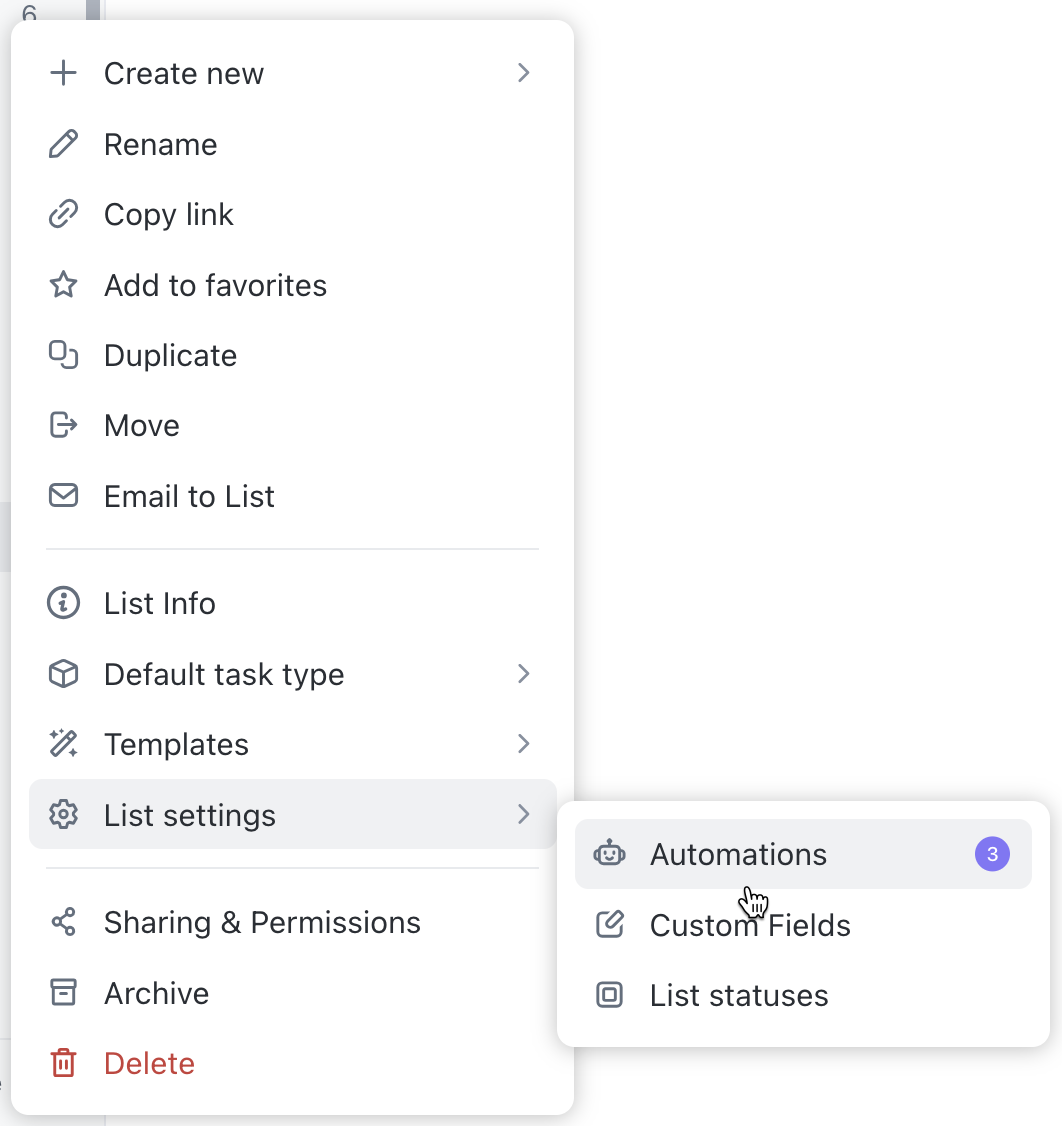Open the Templates submenu arrow
This screenshot has width=1062, height=1126.
(x=523, y=744)
